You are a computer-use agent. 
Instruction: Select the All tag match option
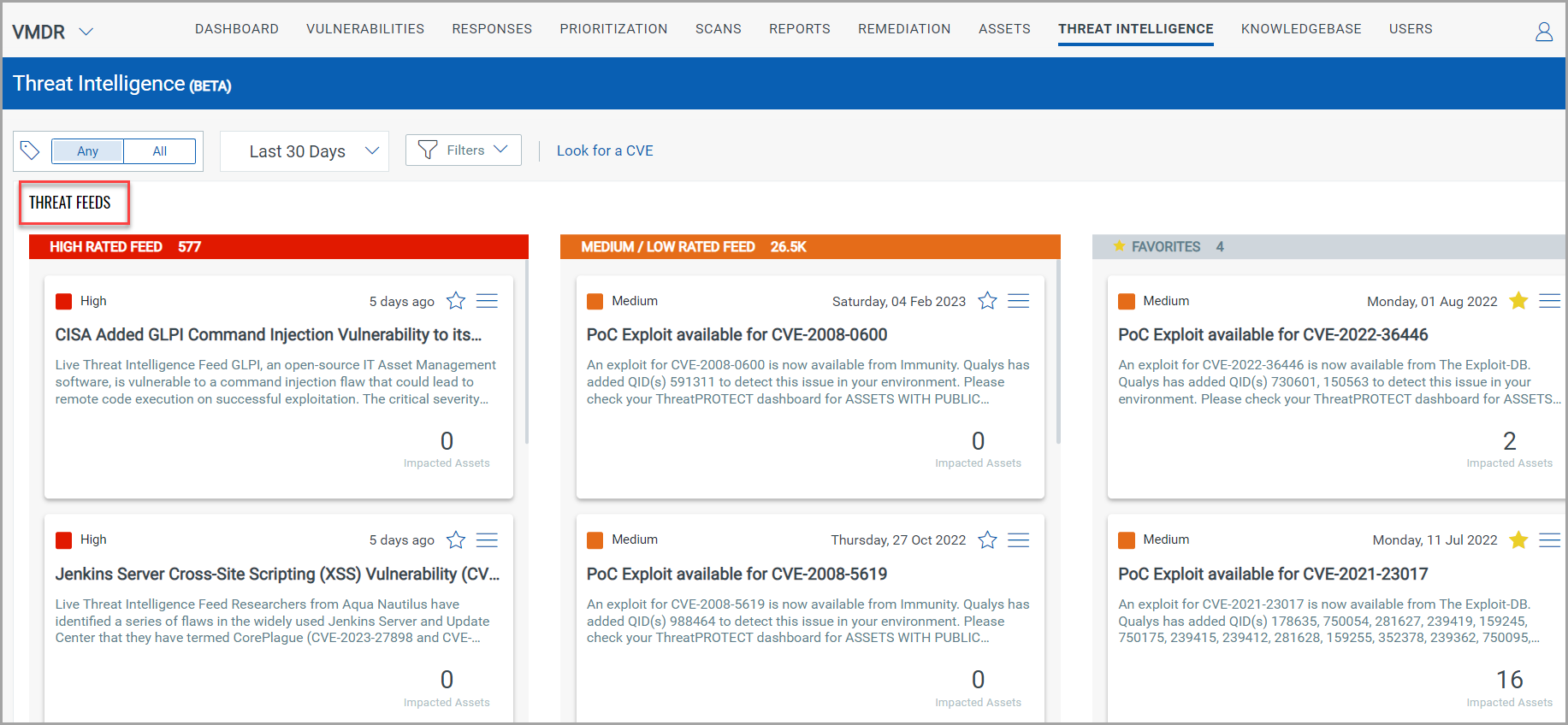160,151
